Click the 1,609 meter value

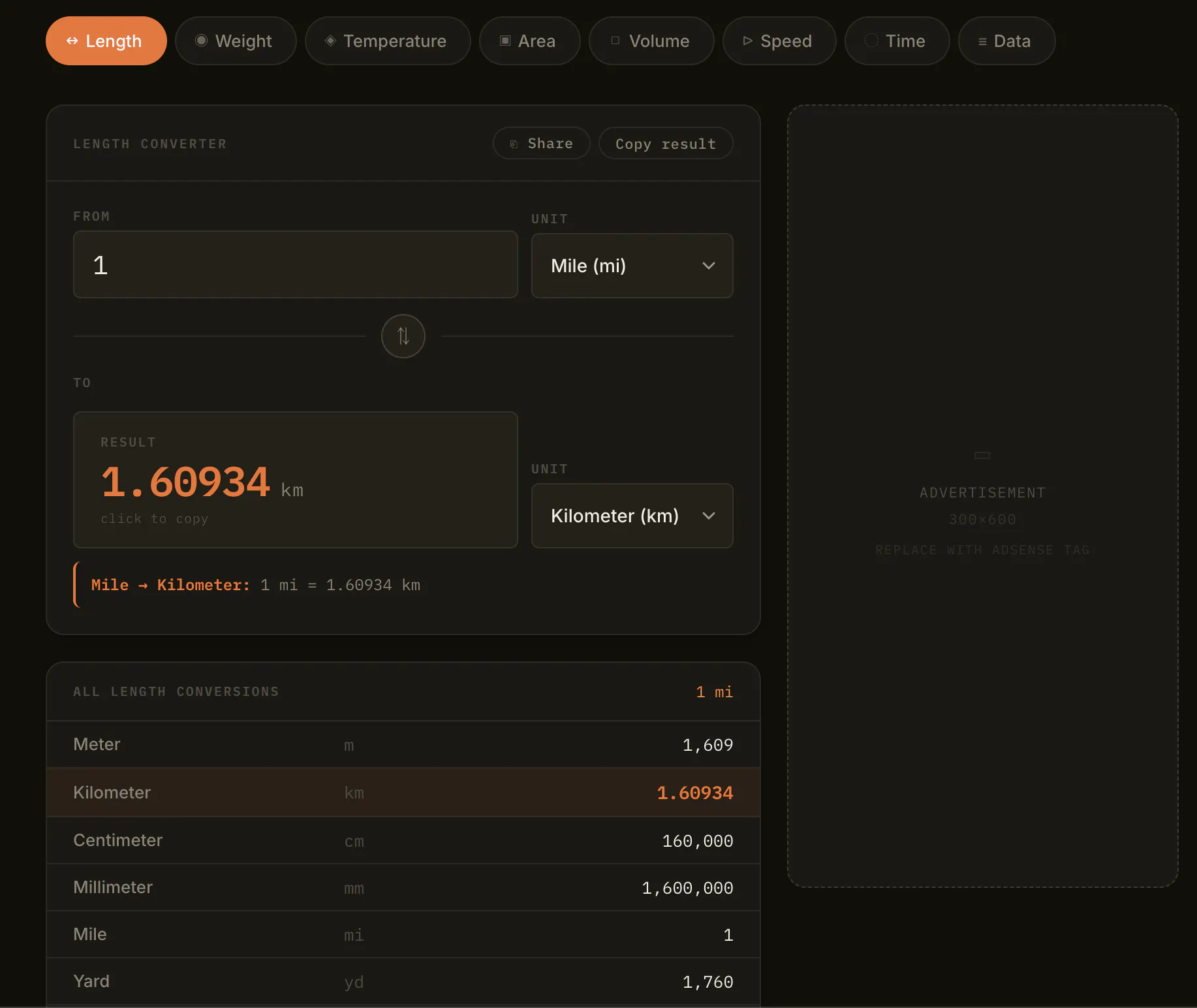pos(707,745)
